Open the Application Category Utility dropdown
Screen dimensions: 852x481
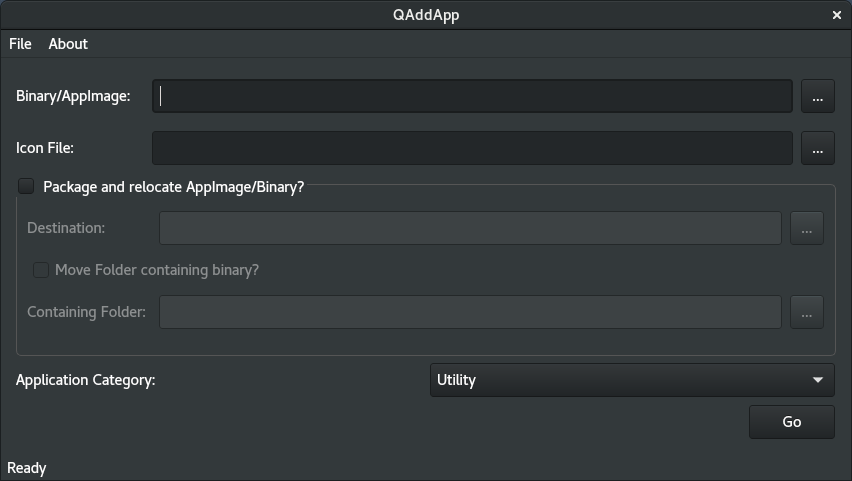632,380
